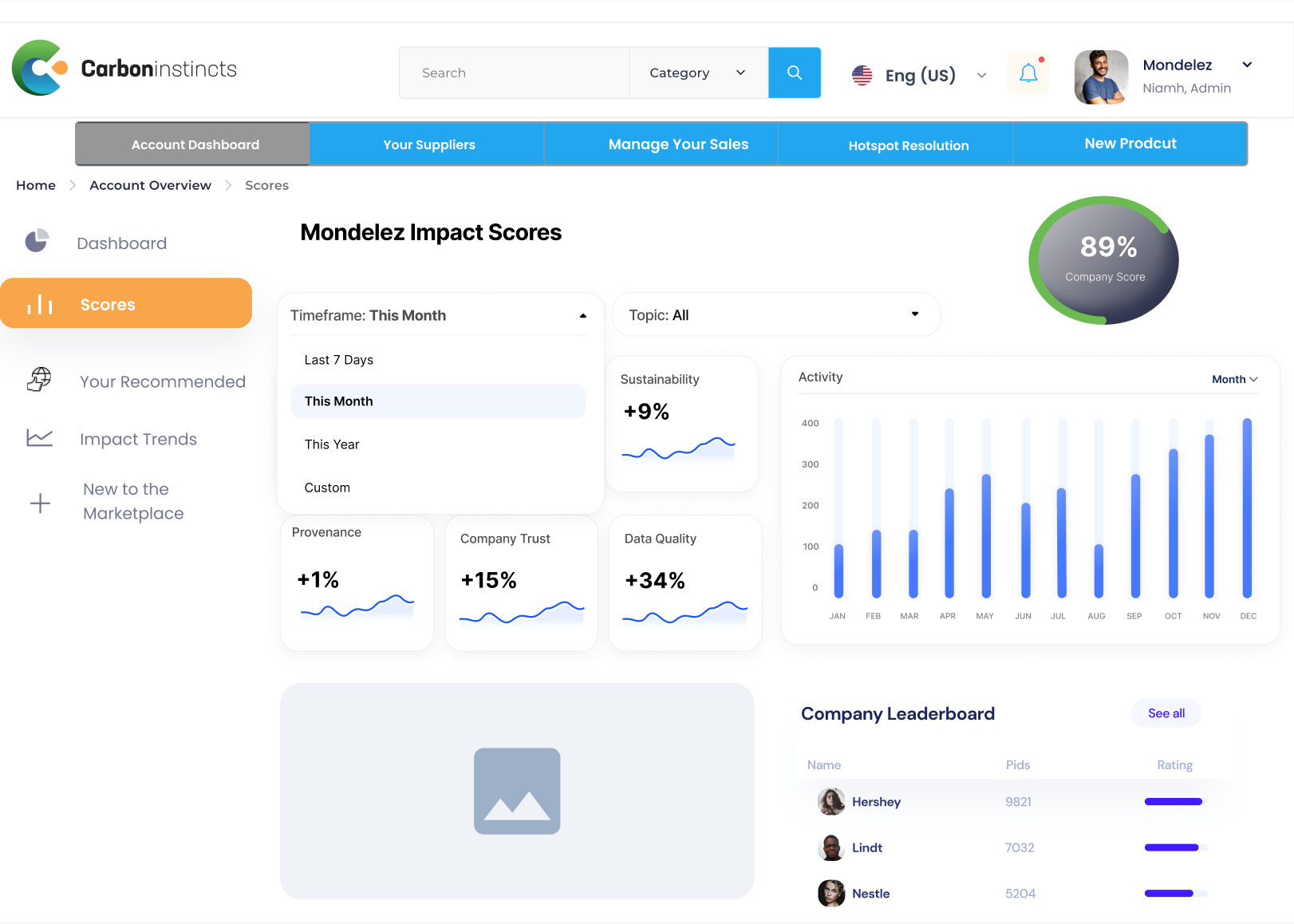Image resolution: width=1294 pixels, height=924 pixels.
Task: Open Dashboard in the sidebar
Action: click(122, 243)
